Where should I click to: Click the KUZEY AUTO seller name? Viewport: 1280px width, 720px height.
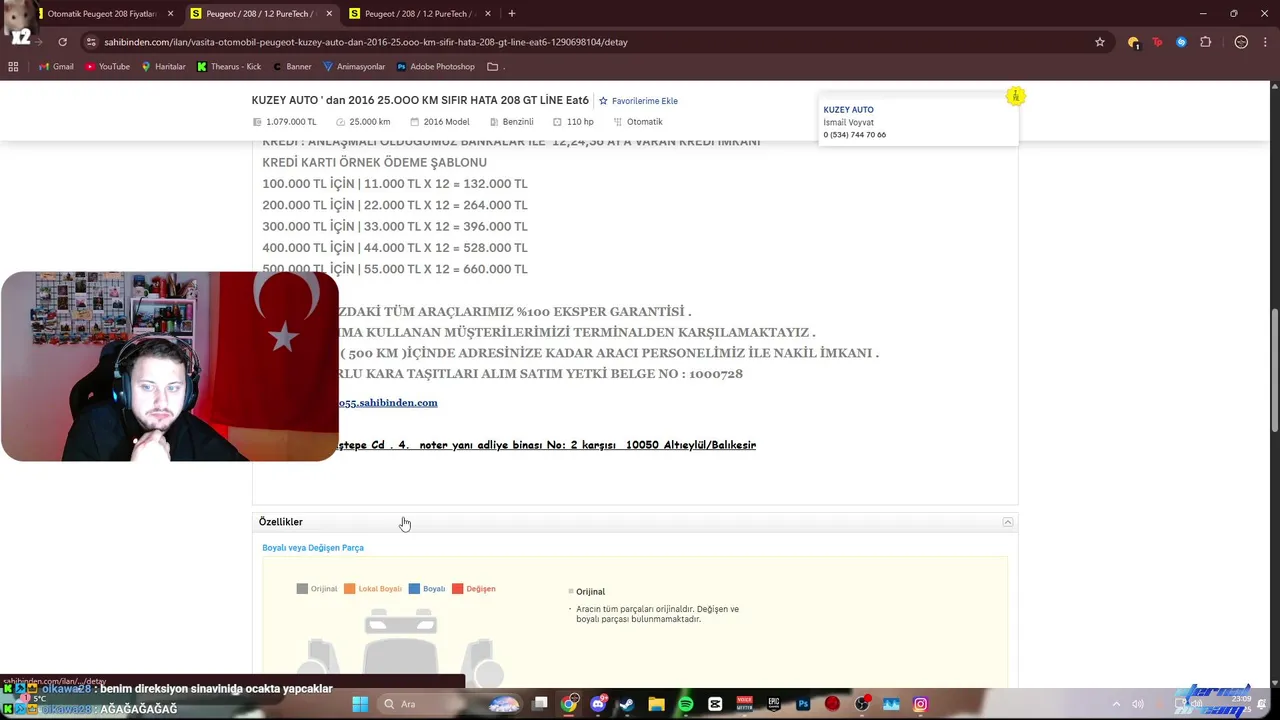pyautogui.click(x=848, y=110)
